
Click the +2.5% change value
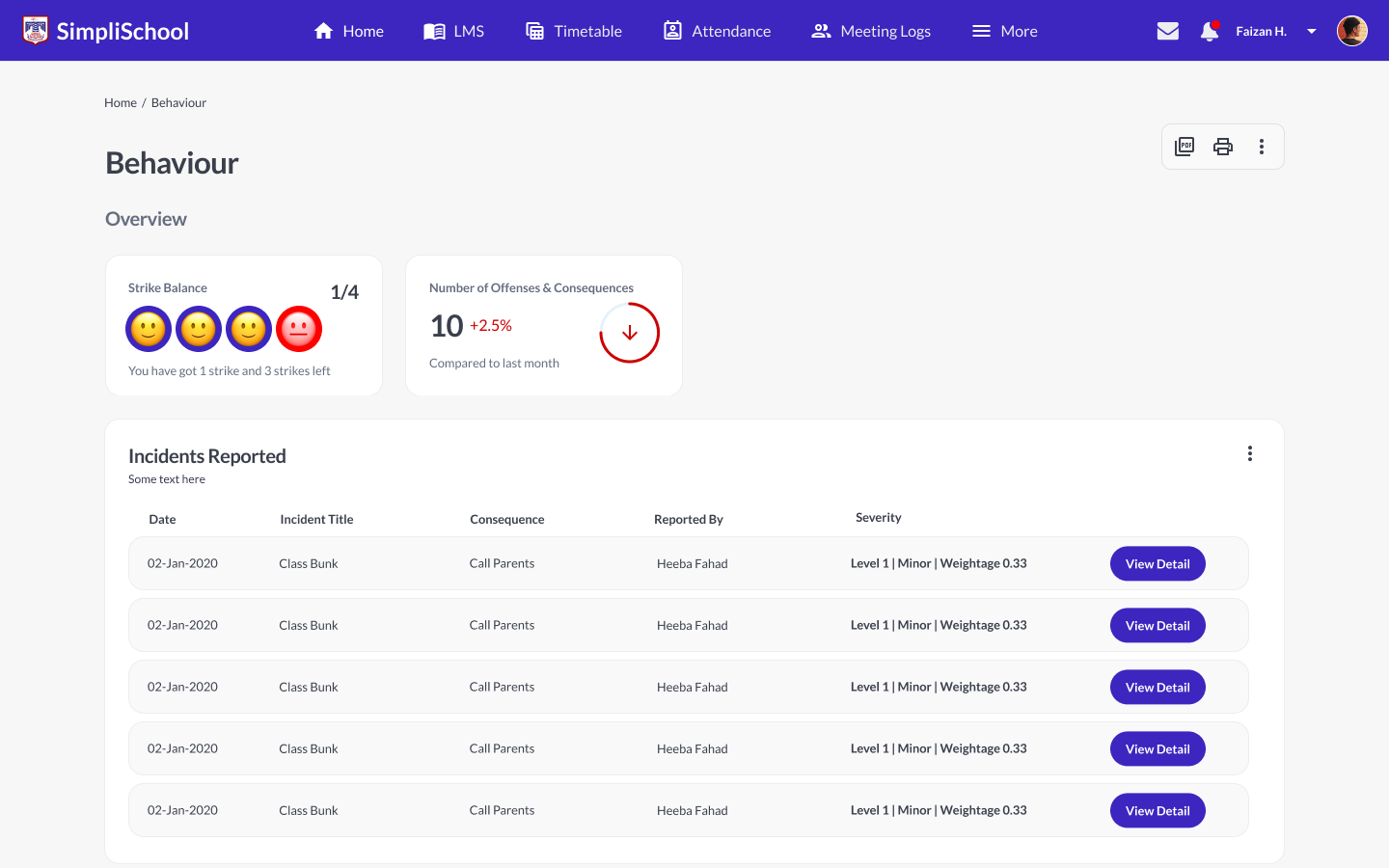[491, 326]
